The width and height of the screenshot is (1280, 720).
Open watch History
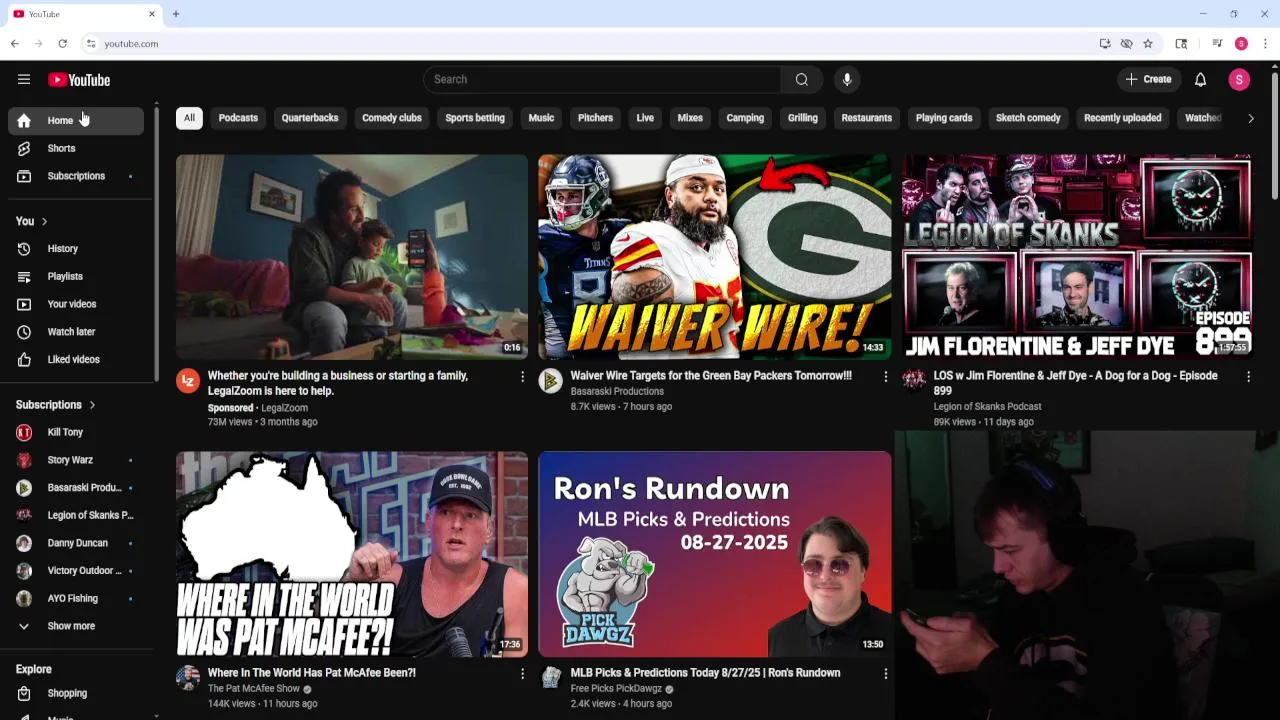click(x=76, y=249)
